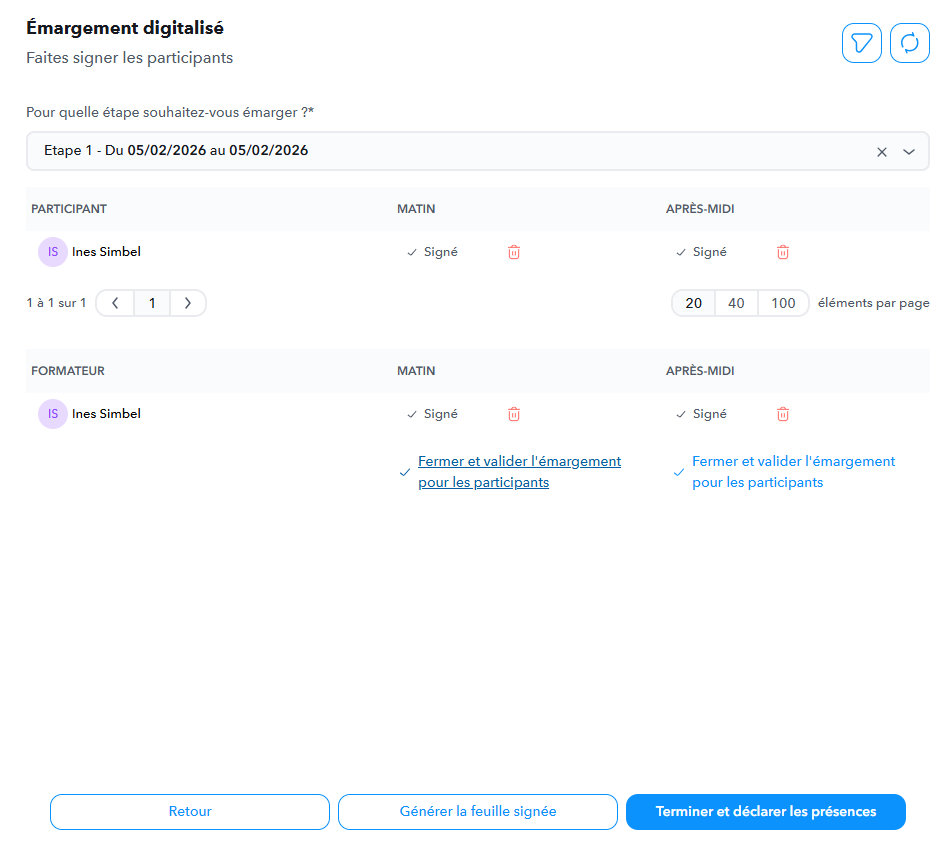Click the FORMATEUR column header
The height and width of the screenshot is (842, 943).
pyautogui.click(x=68, y=370)
